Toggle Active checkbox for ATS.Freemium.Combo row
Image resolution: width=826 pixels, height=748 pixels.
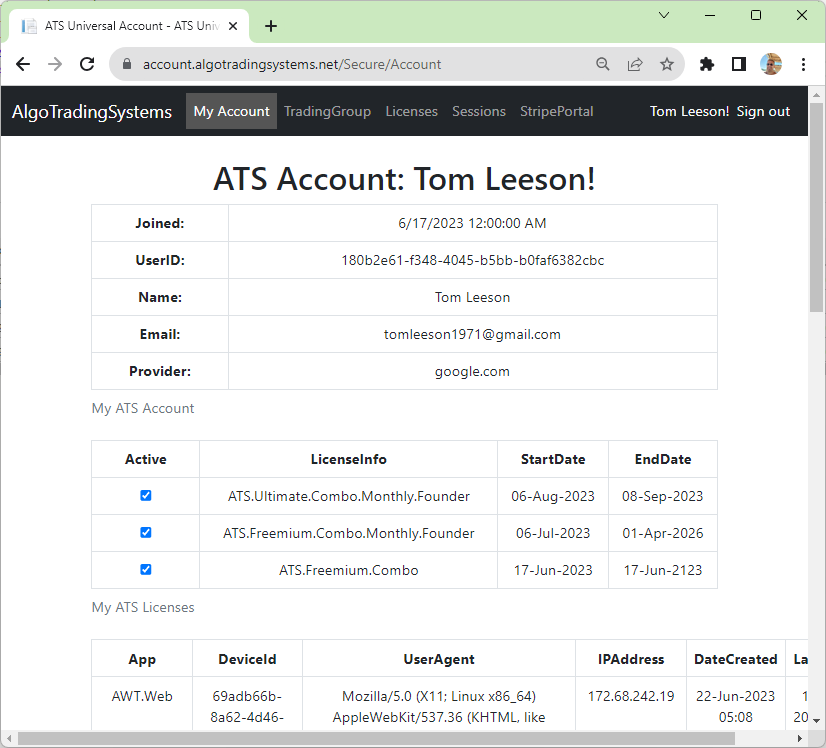coord(146,569)
